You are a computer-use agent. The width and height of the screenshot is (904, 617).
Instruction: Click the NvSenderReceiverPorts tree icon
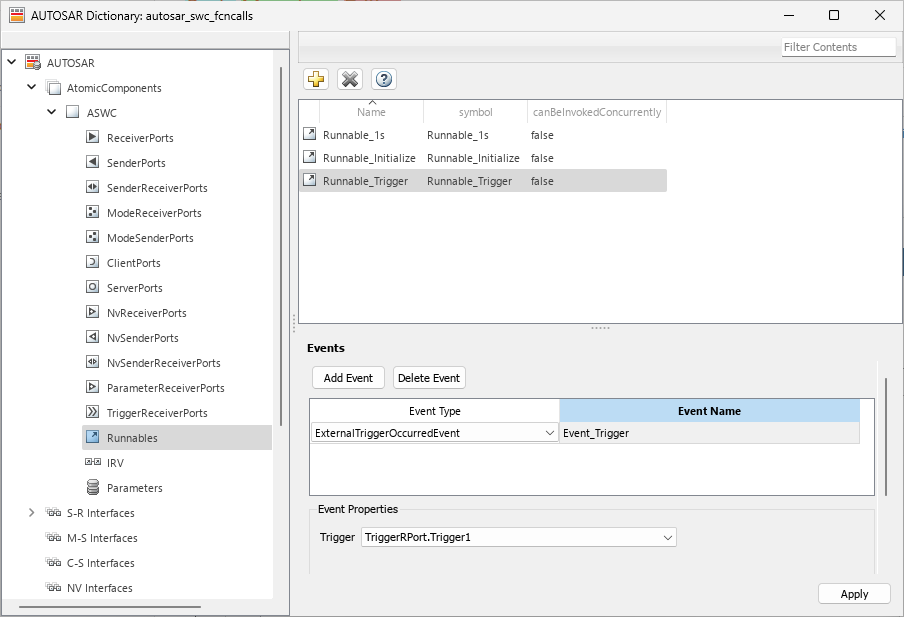click(x=92, y=362)
